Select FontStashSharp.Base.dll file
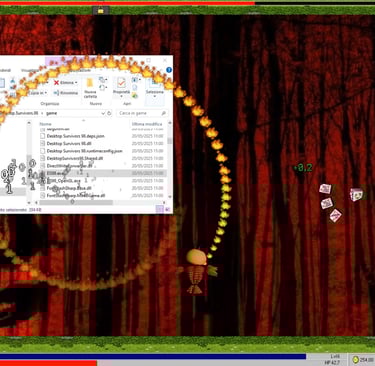Viewport: 375px width, 366px height. [69, 188]
